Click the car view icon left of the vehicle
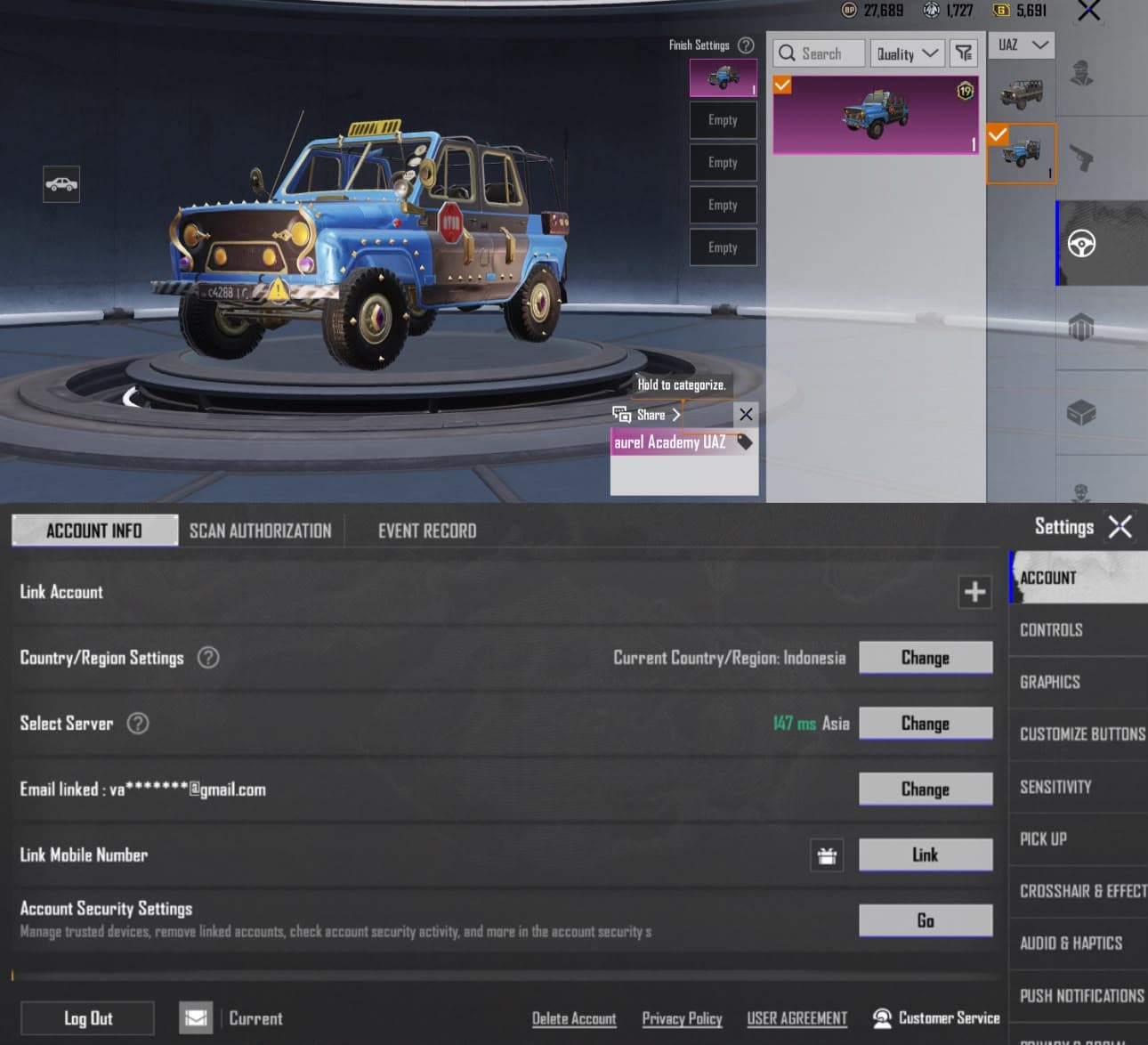The width and height of the screenshot is (1148, 1045). (61, 184)
